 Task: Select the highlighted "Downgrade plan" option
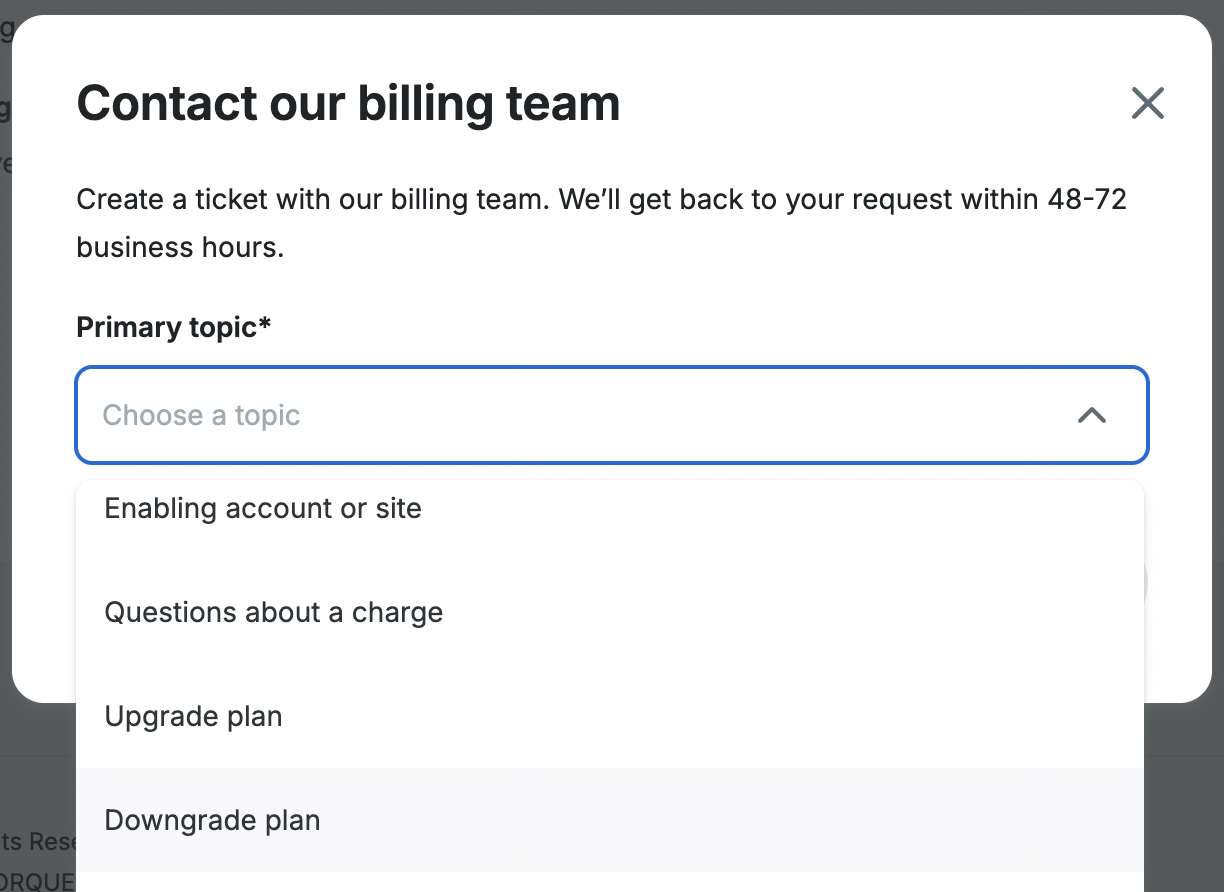212,820
